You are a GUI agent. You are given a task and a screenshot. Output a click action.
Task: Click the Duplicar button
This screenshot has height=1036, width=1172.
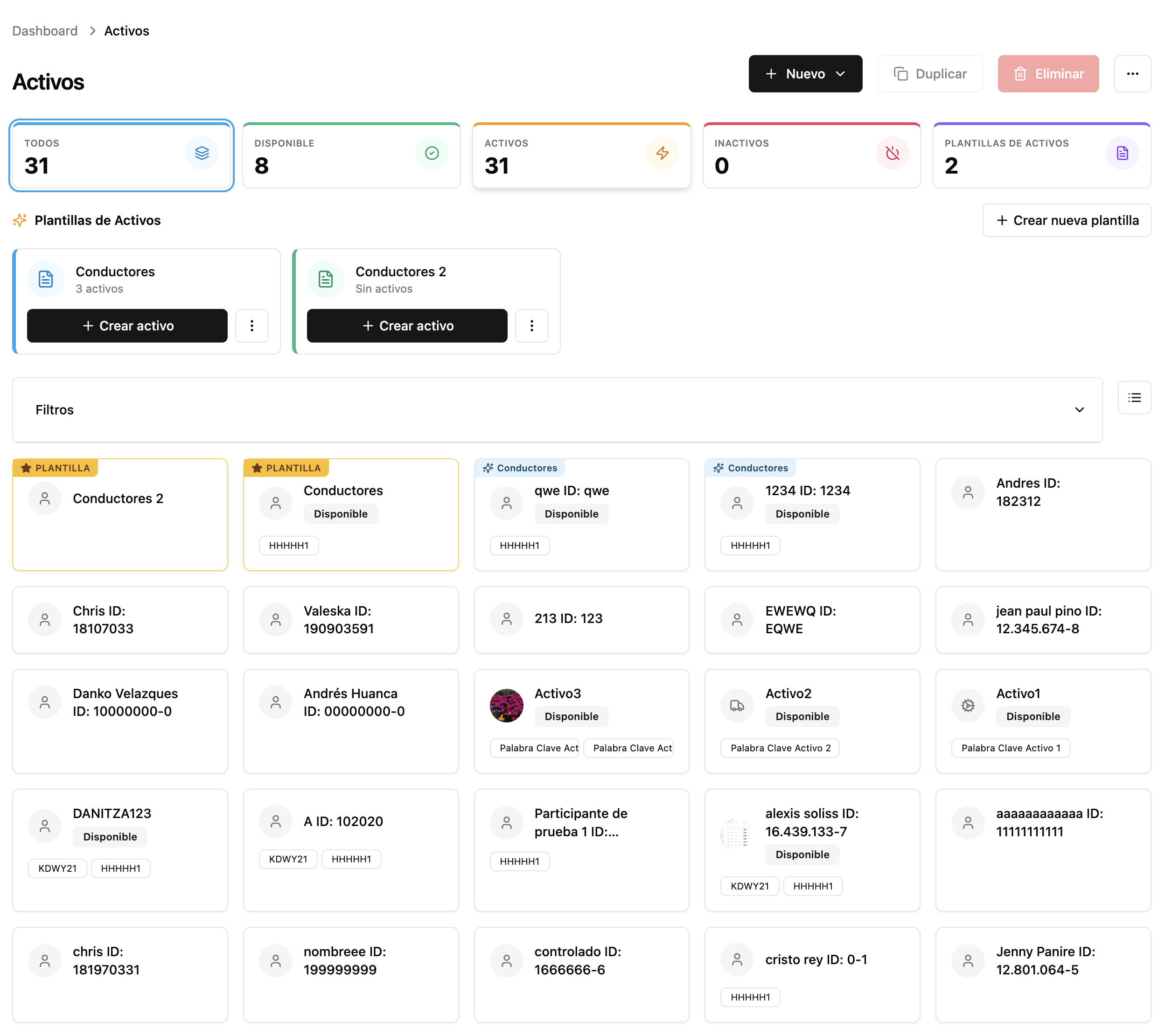(x=930, y=73)
